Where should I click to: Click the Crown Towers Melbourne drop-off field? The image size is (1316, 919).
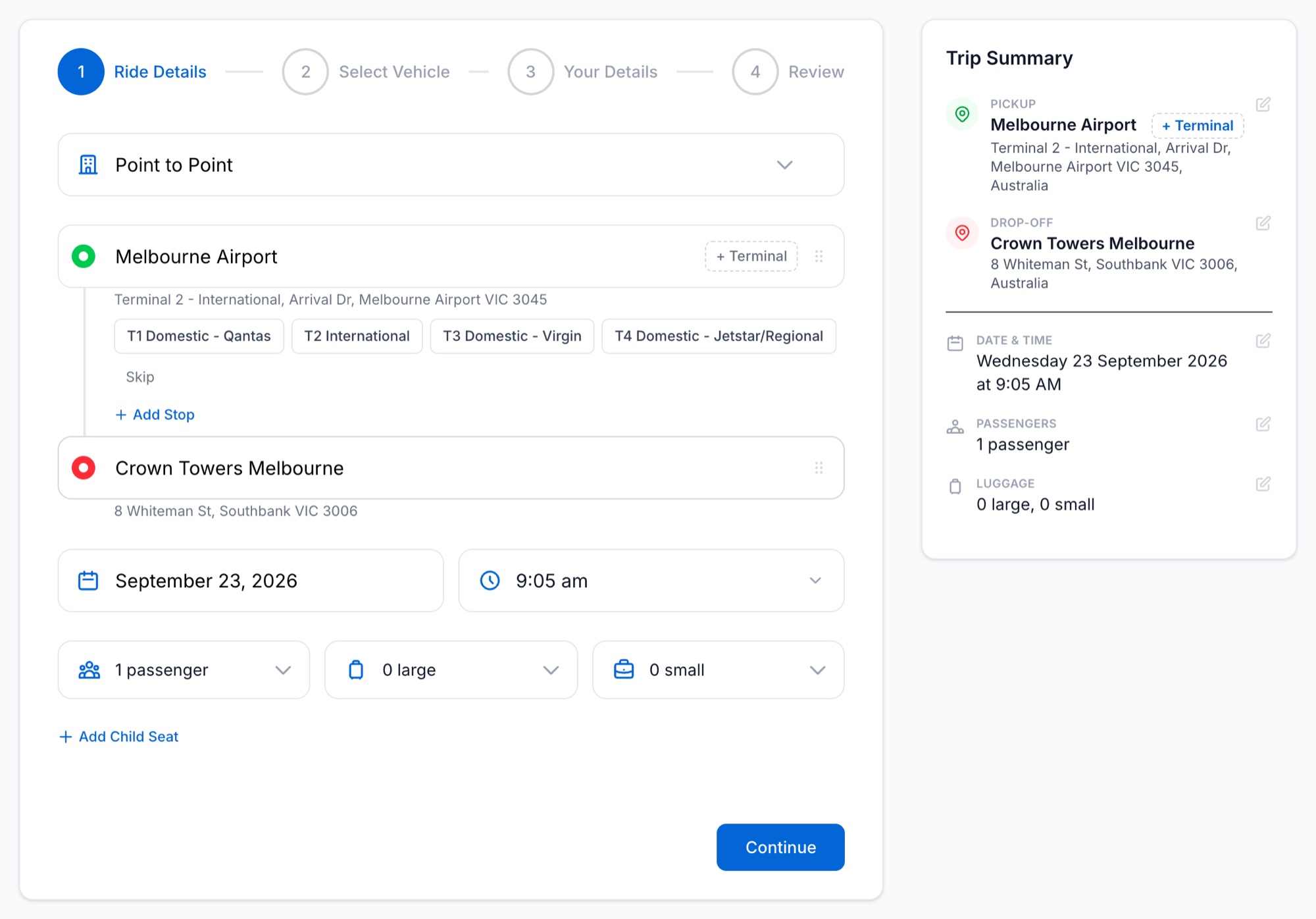tap(451, 467)
